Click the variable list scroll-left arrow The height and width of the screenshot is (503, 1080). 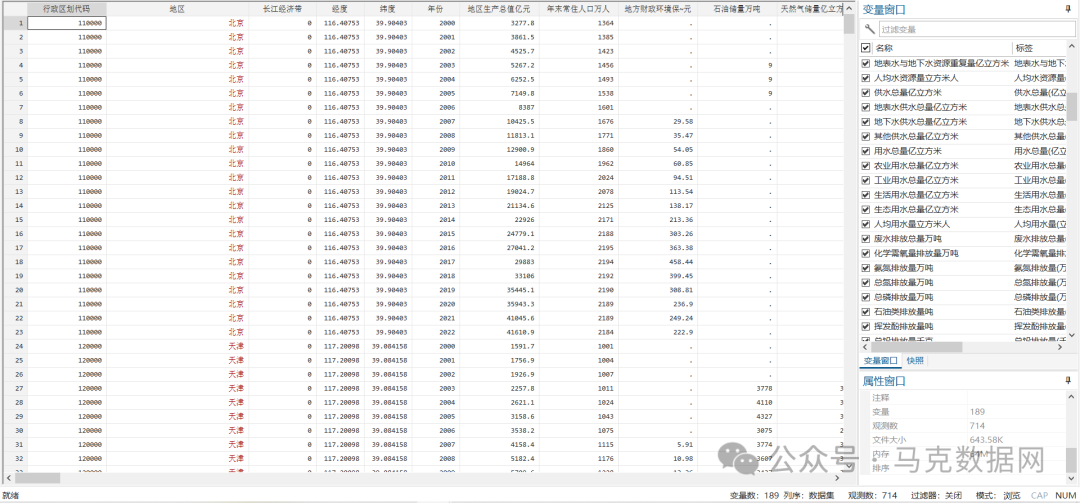pyautogui.click(x=865, y=347)
